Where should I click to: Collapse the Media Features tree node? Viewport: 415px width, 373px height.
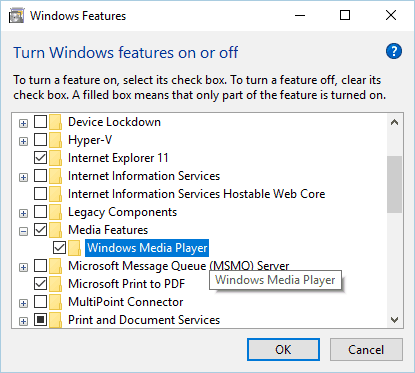click(x=23, y=231)
